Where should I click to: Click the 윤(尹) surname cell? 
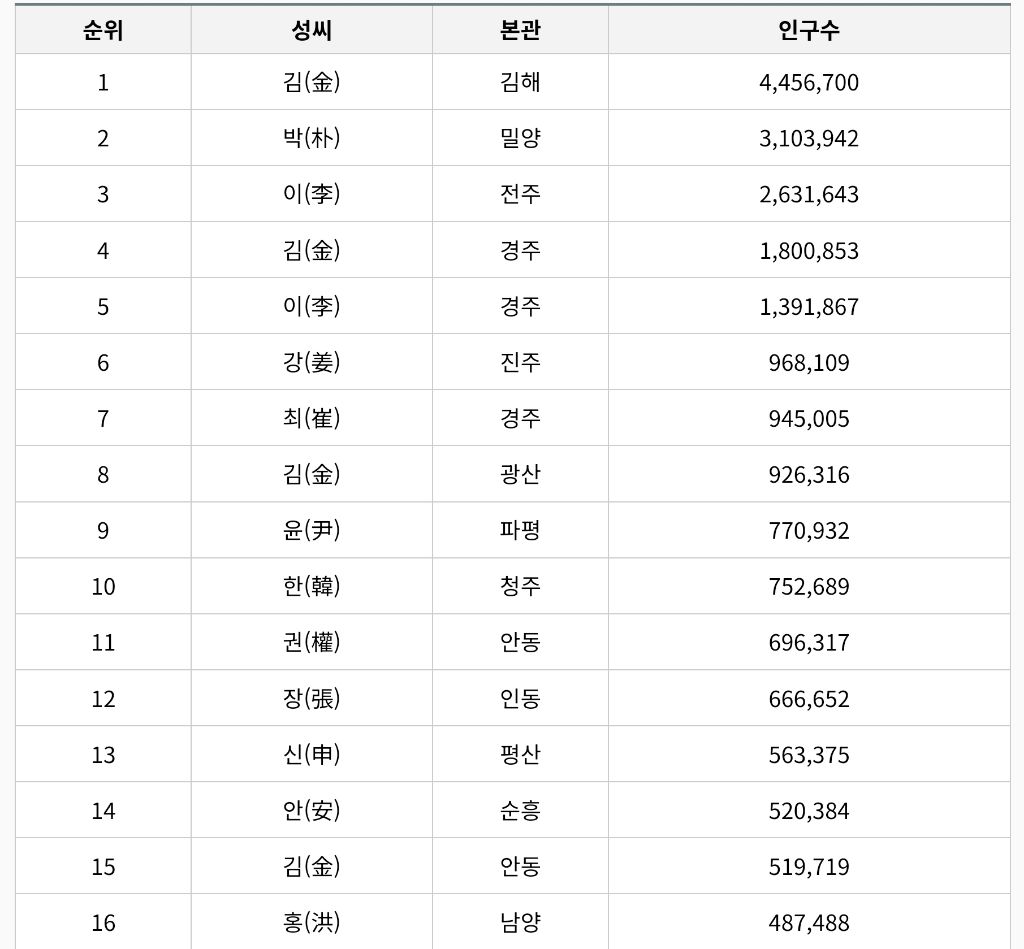312,530
